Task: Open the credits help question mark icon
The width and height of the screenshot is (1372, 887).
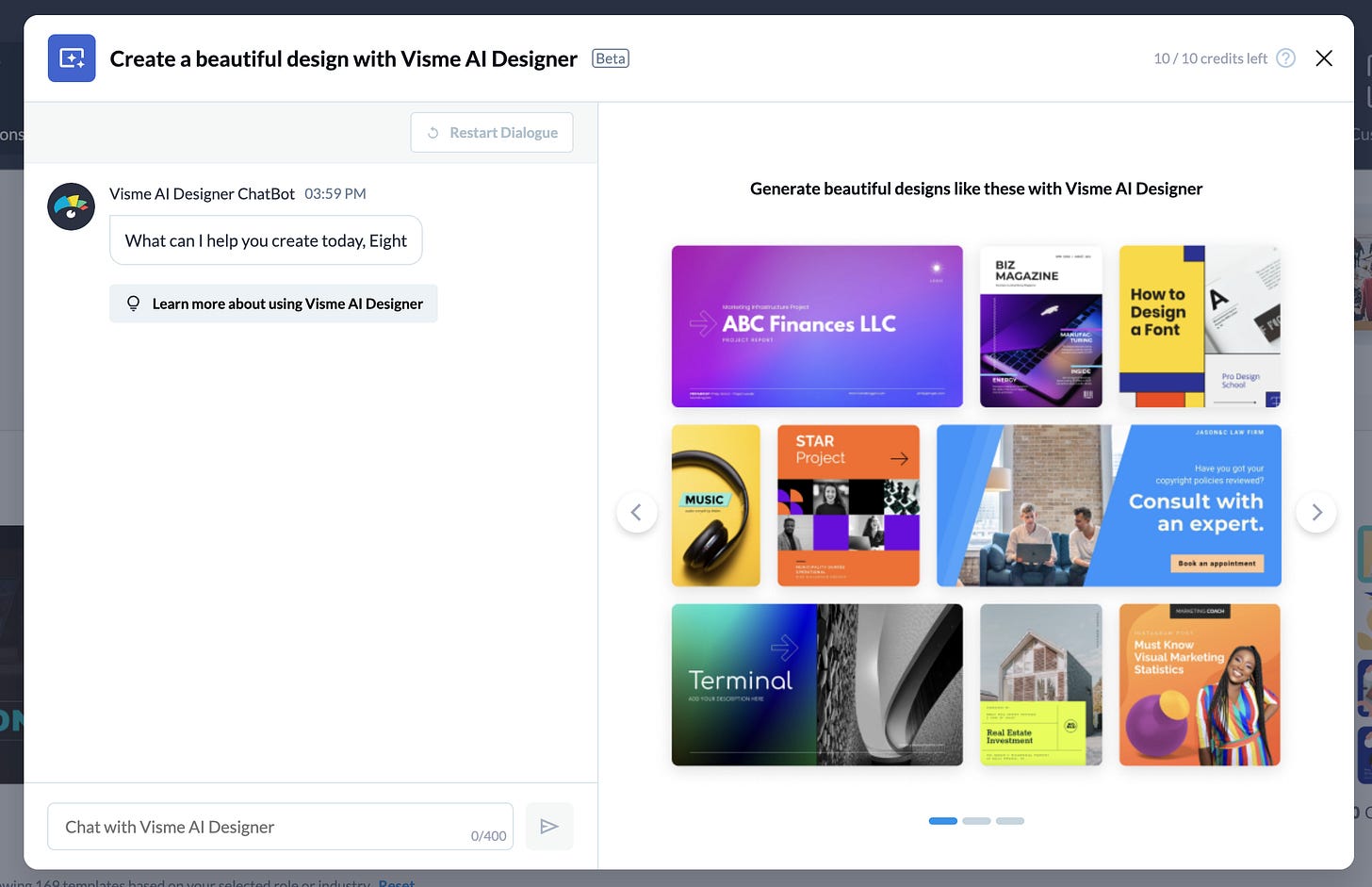Action: [1285, 58]
